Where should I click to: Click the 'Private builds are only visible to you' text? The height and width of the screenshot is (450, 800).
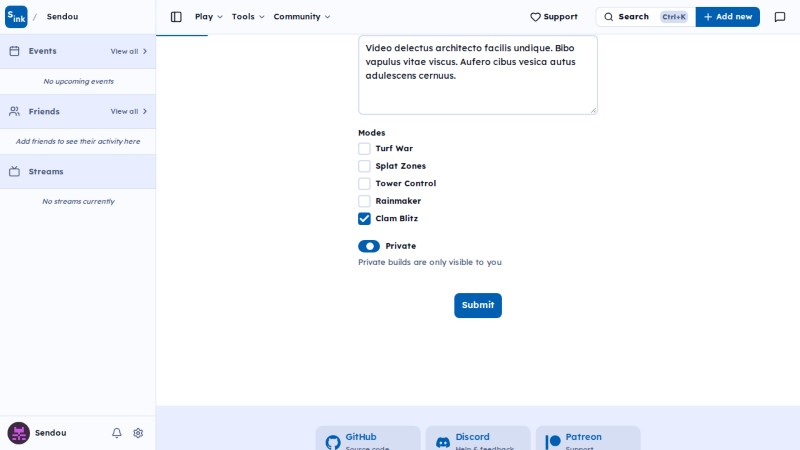coord(430,262)
